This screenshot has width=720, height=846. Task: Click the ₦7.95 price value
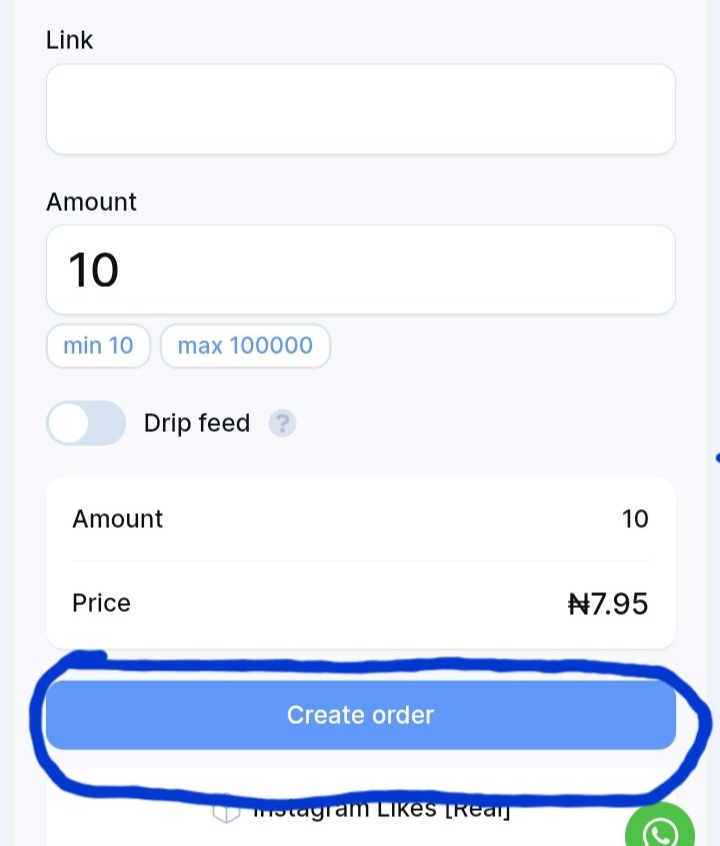pyautogui.click(x=608, y=604)
